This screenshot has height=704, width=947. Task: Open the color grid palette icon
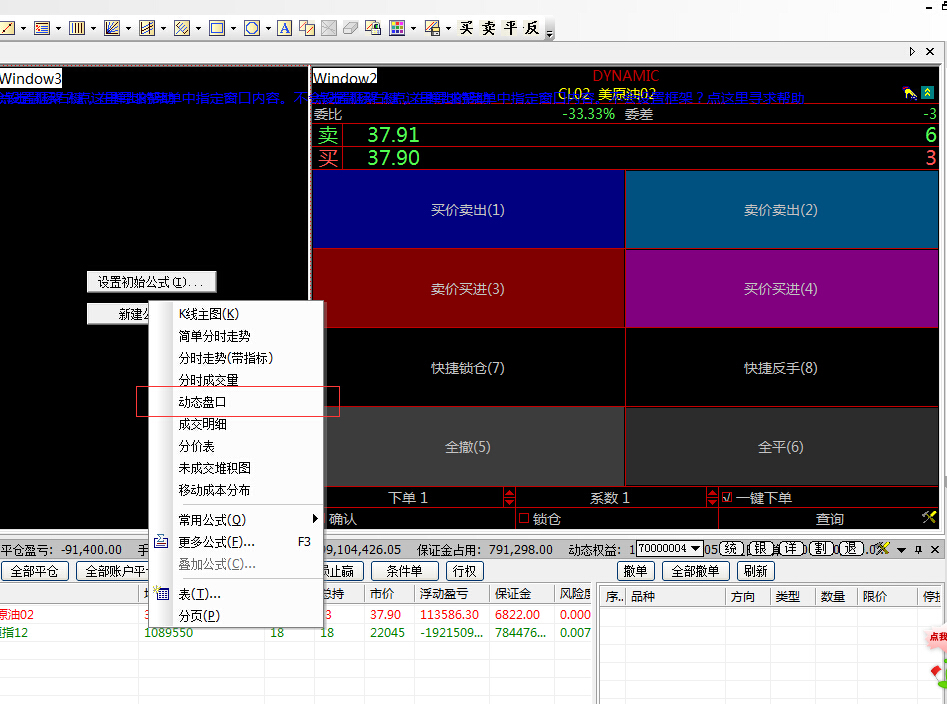coord(397,28)
